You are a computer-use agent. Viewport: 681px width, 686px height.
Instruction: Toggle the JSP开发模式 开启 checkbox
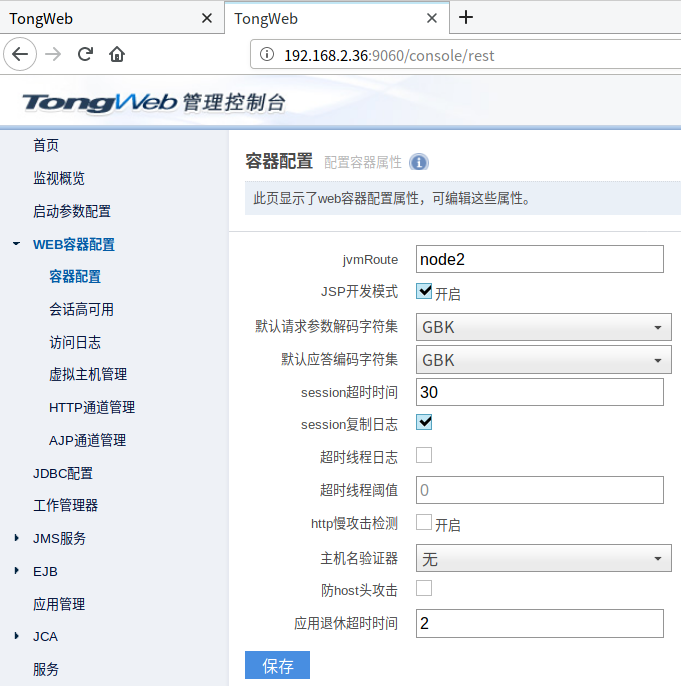pos(424,291)
